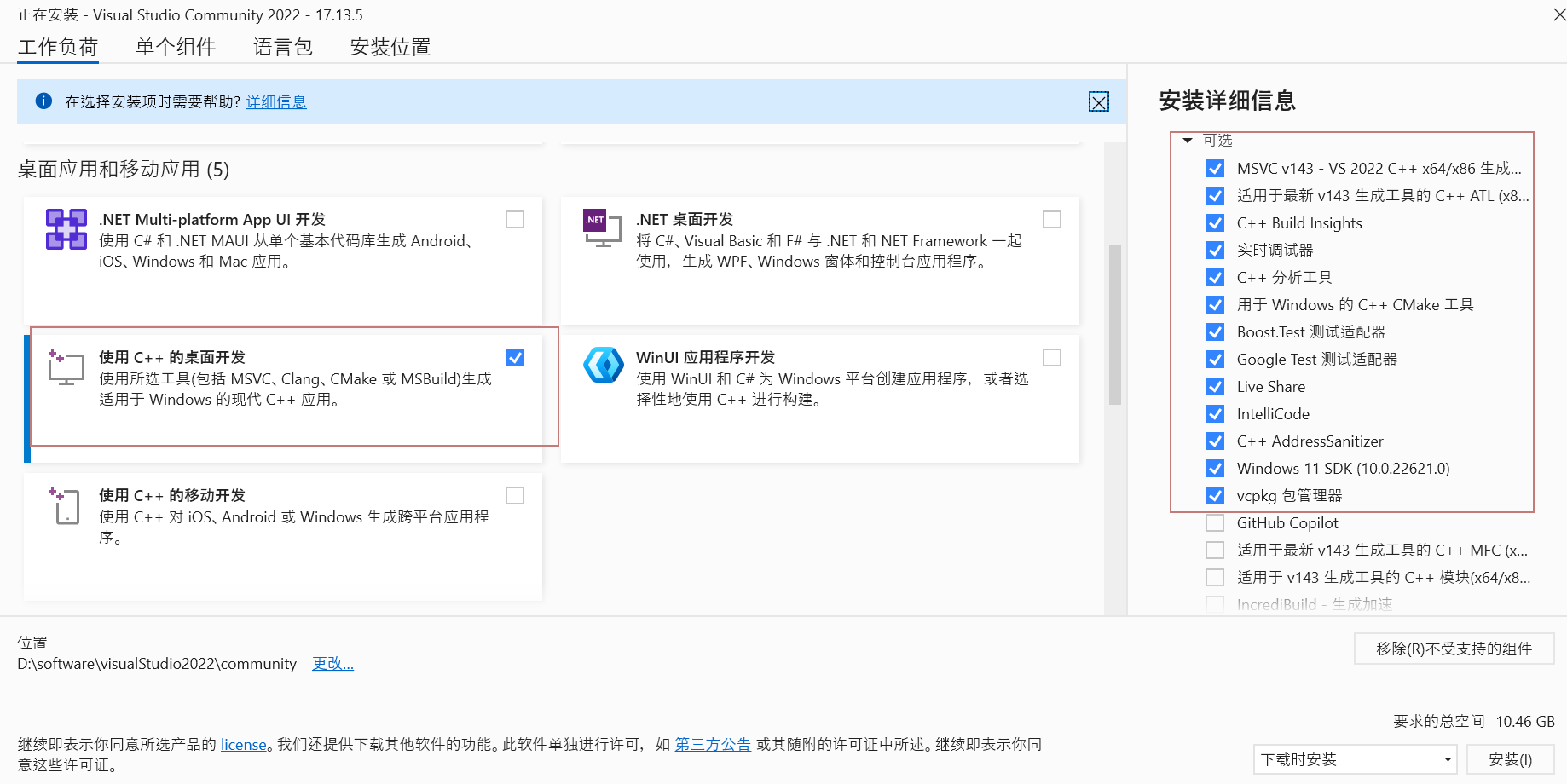
Task: Click the .NET Multi-platform App UI workload icon
Action: coord(66,229)
